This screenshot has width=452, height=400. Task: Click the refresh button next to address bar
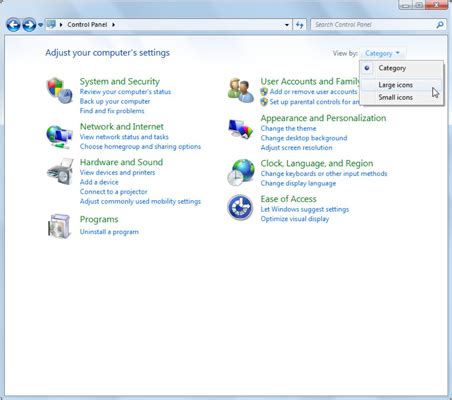tap(299, 25)
